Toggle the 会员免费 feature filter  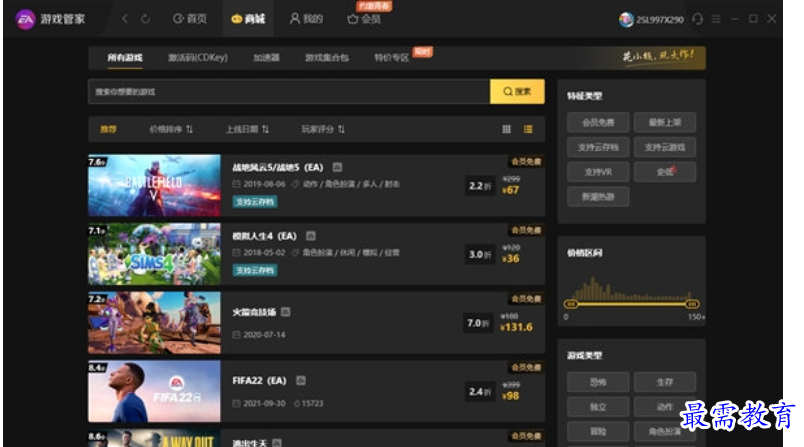tap(598, 123)
